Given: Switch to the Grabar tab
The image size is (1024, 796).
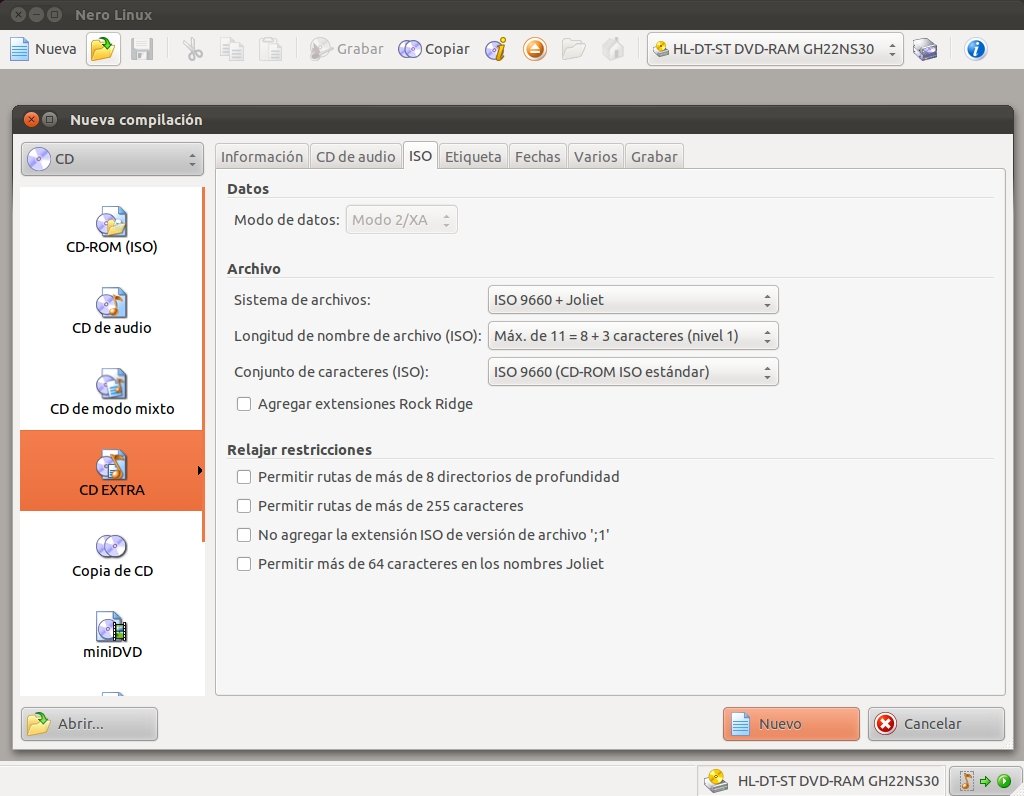Looking at the screenshot, I should pos(654,157).
